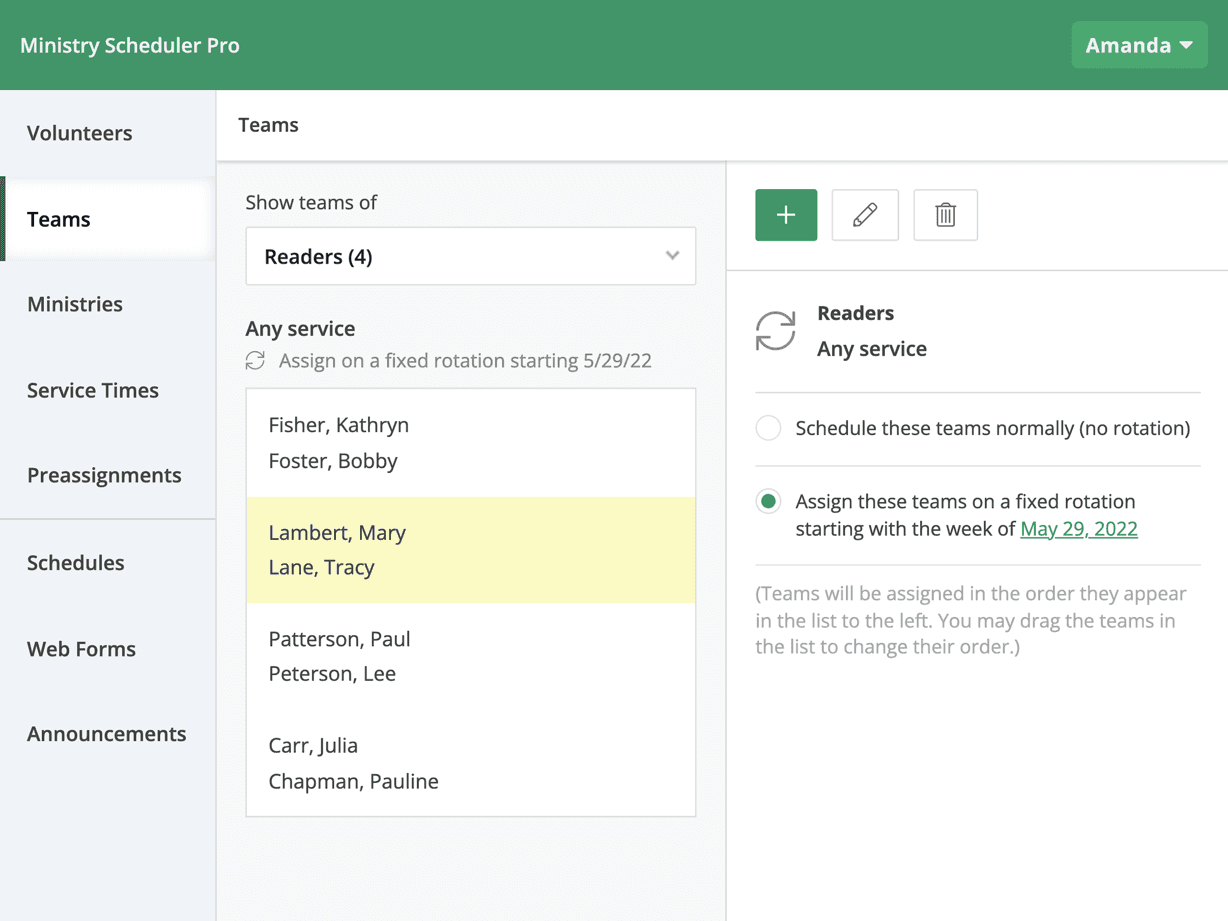Select 'Schedule these teams normally' radio button

(x=768, y=428)
